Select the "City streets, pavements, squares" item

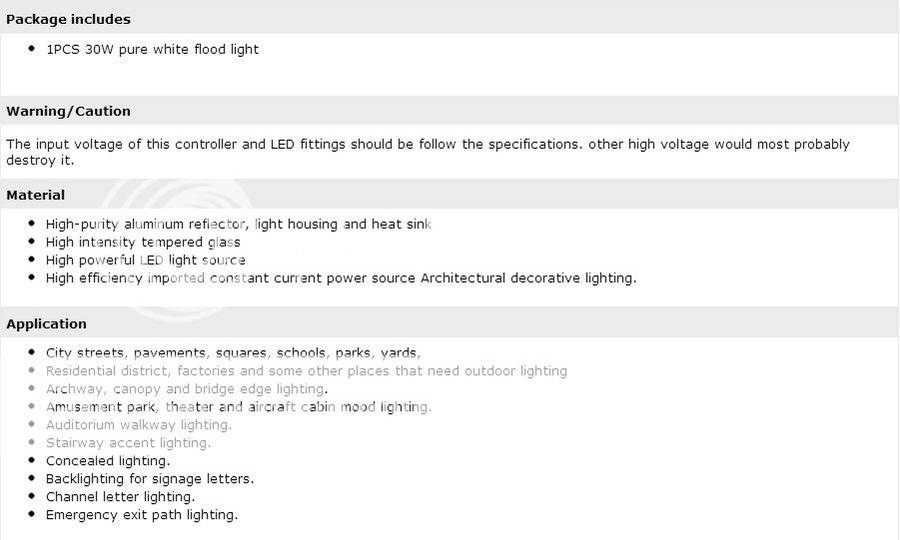(x=233, y=353)
